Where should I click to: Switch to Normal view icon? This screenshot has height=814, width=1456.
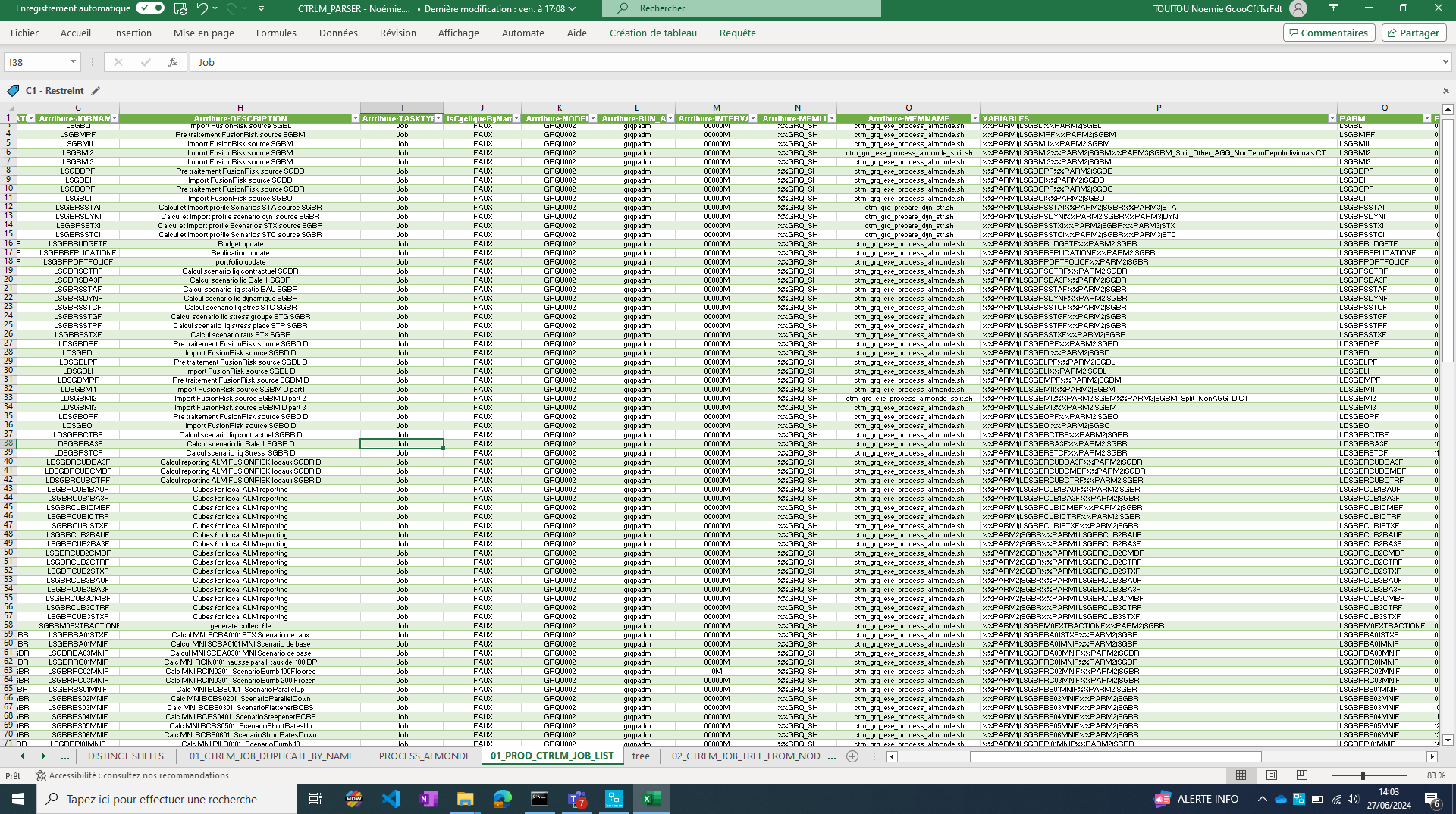pyautogui.click(x=1241, y=775)
